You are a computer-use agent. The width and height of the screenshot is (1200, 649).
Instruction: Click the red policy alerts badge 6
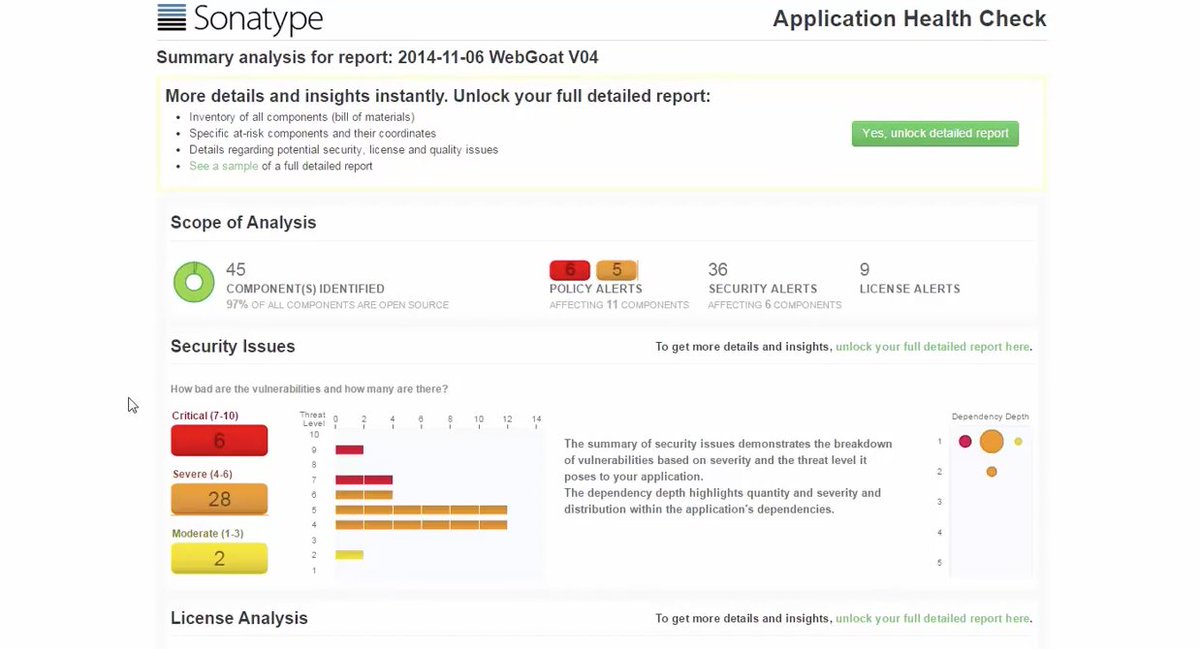(x=570, y=270)
